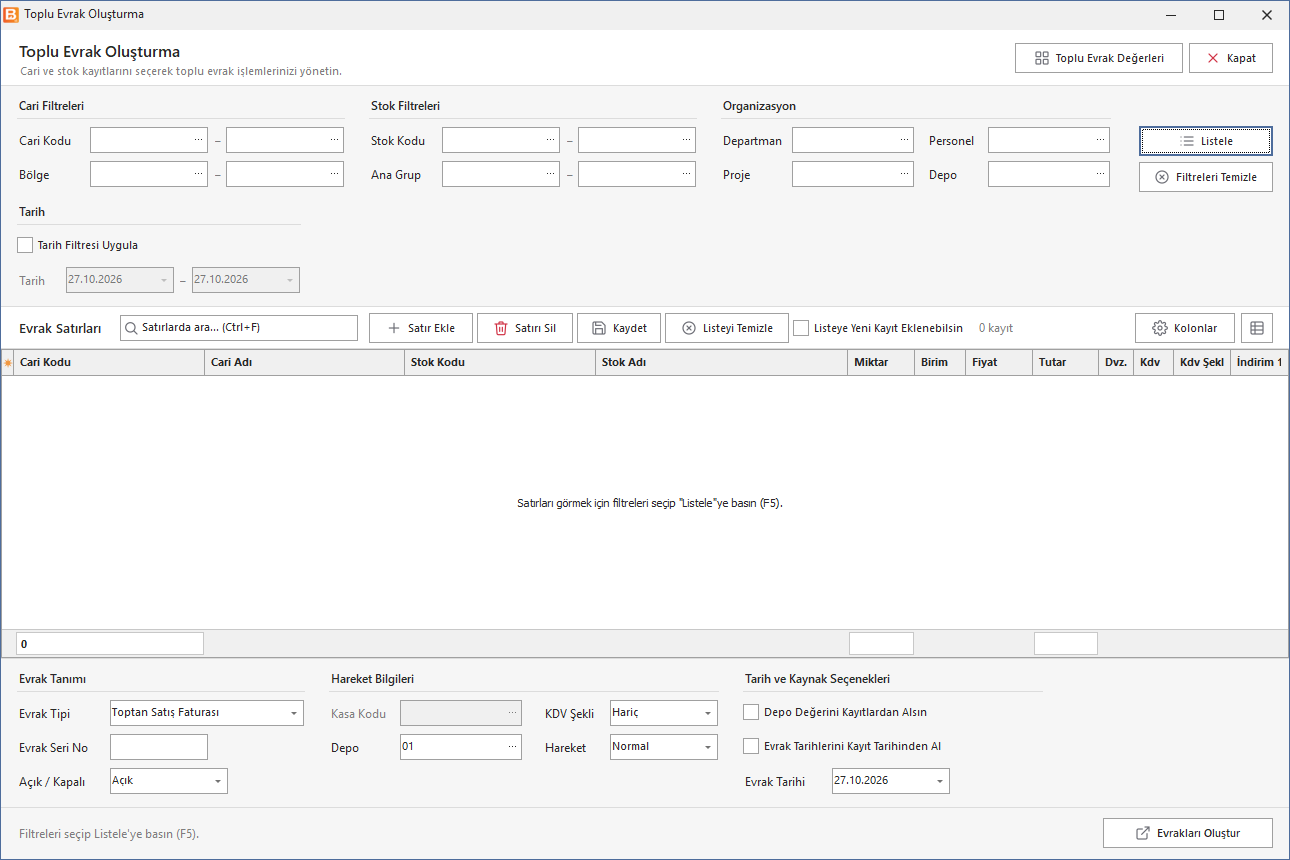The image size is (1290, 860).
Task: Click Satır Ekle button
Action: click(x=421, y=328)
